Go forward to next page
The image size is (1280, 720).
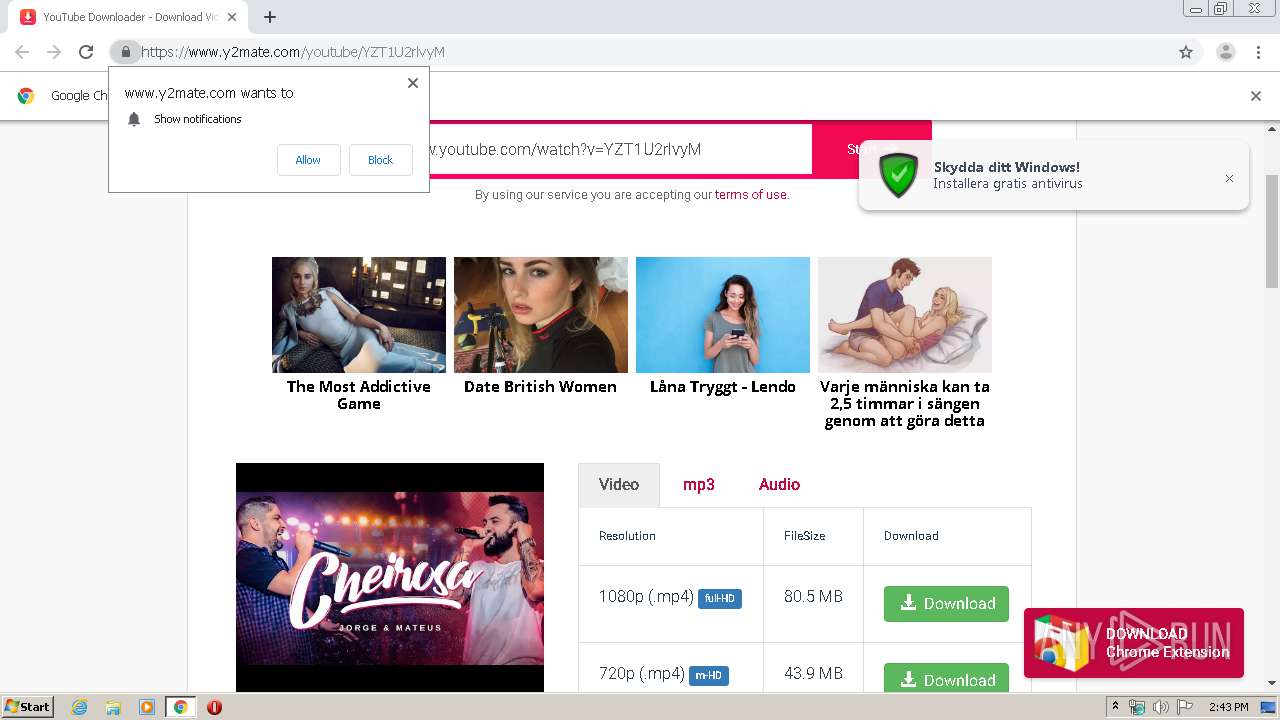[x=54, y=52]
